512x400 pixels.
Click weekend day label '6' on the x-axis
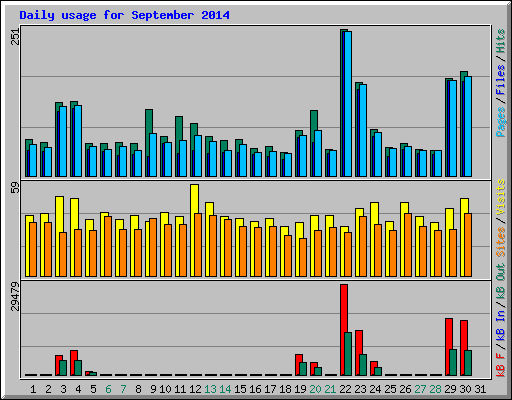108,389
